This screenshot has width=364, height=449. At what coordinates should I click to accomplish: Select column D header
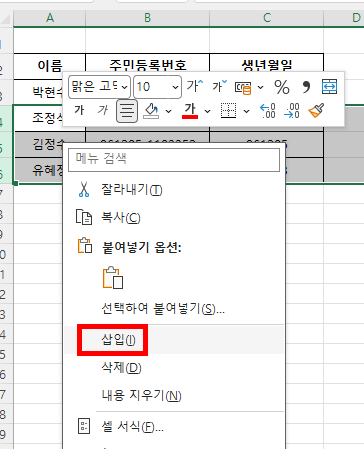tap(344, 18)
